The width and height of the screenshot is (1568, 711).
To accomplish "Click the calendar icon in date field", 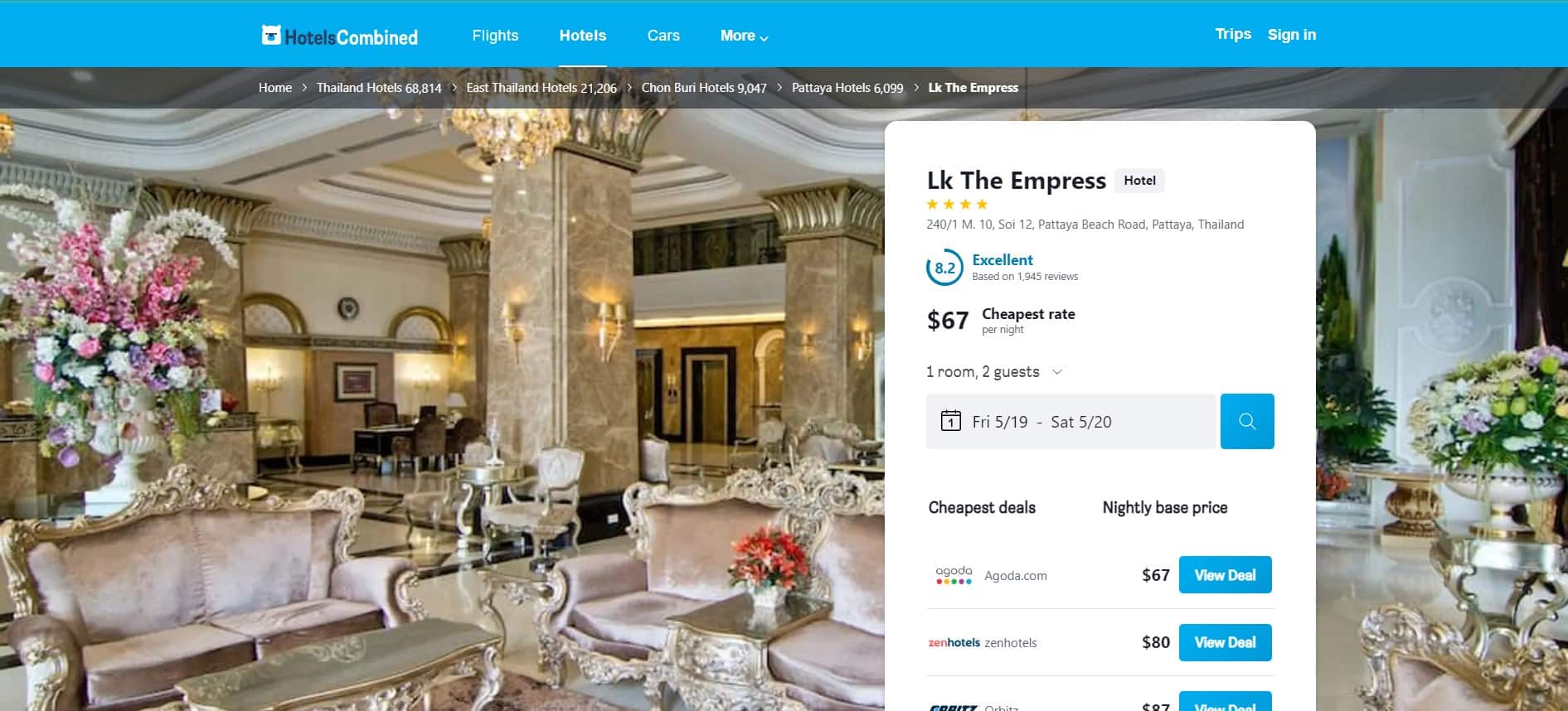I will tap(950, 421).
